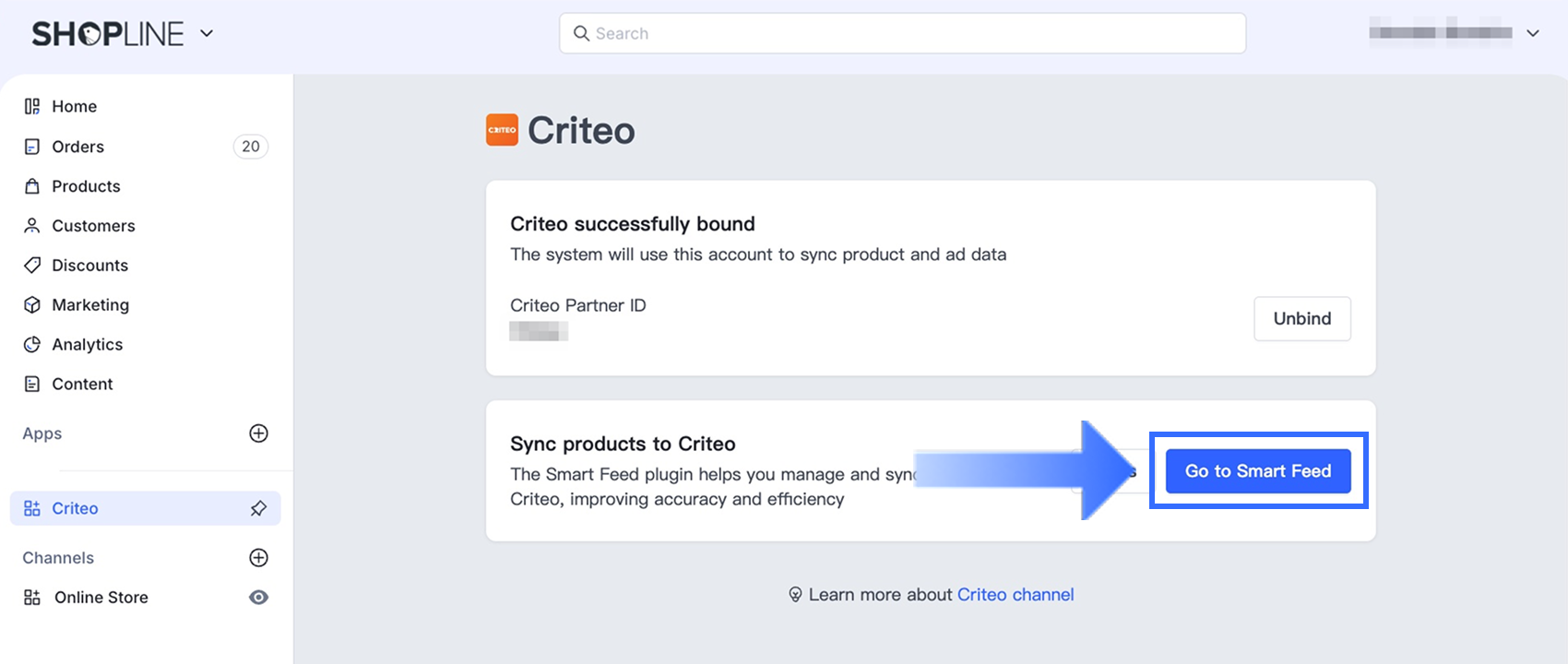This screenshot has height=664, width=1568.
Task: Click the Discounts tag icon
Action: click(x=32, y=266)
